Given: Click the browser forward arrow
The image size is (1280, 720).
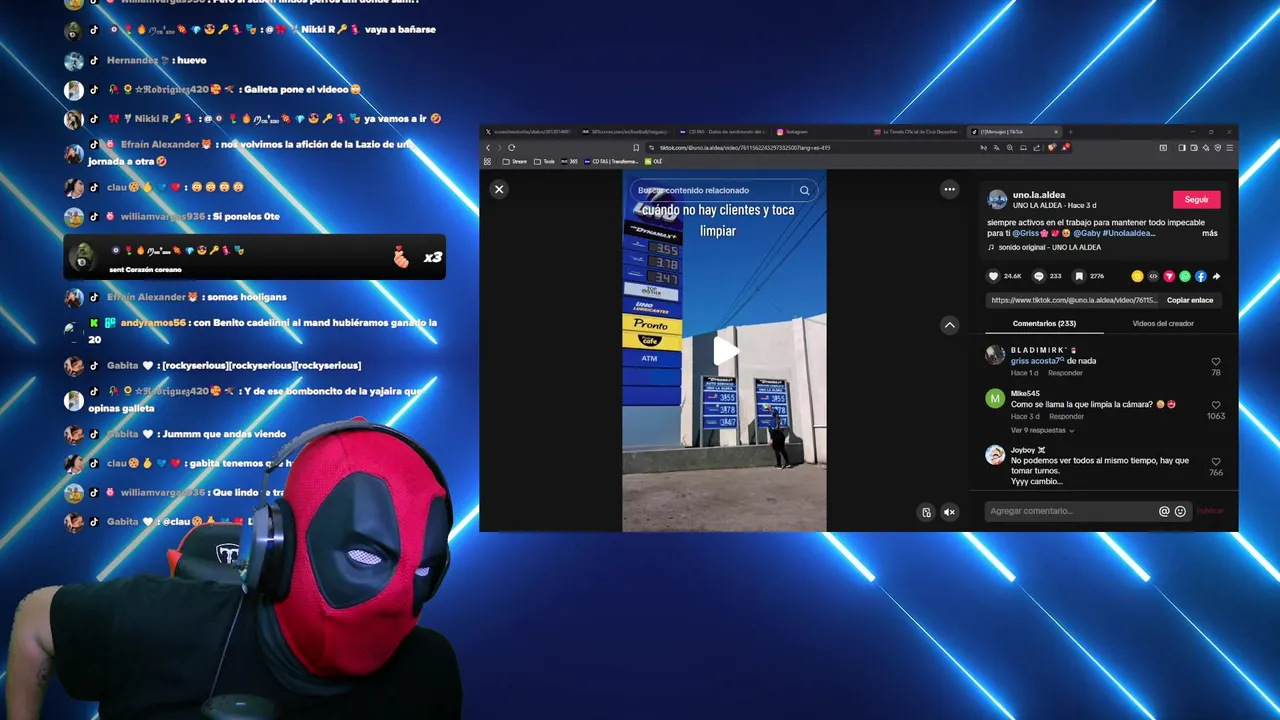Looking at the screenshot, I should [499, 148].
